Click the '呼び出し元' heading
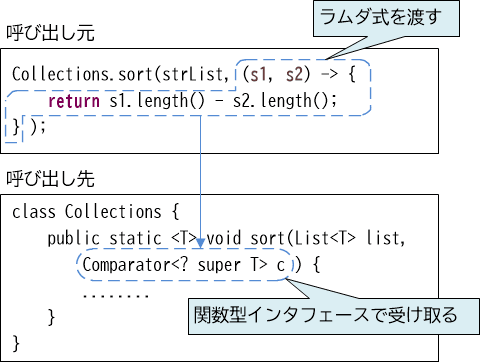481x362 pixels. (50, 33)
